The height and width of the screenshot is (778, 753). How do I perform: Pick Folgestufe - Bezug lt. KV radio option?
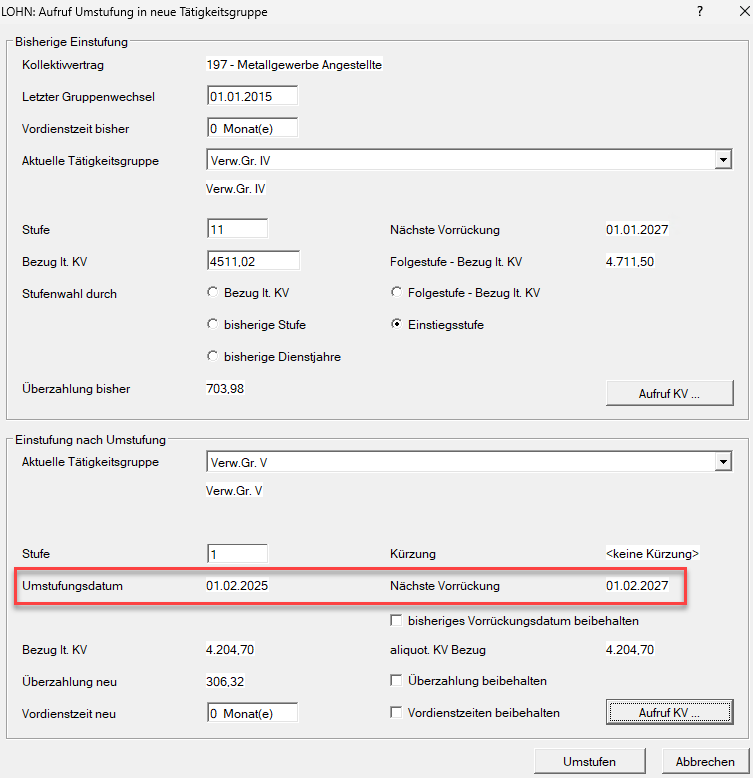397,293
